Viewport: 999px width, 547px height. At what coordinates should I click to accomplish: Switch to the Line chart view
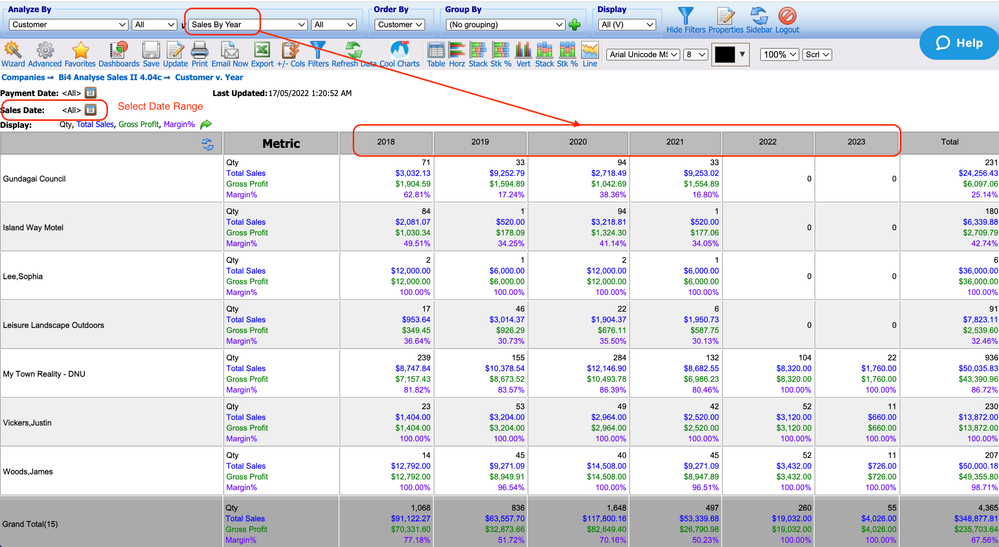(x=590, y=53)
